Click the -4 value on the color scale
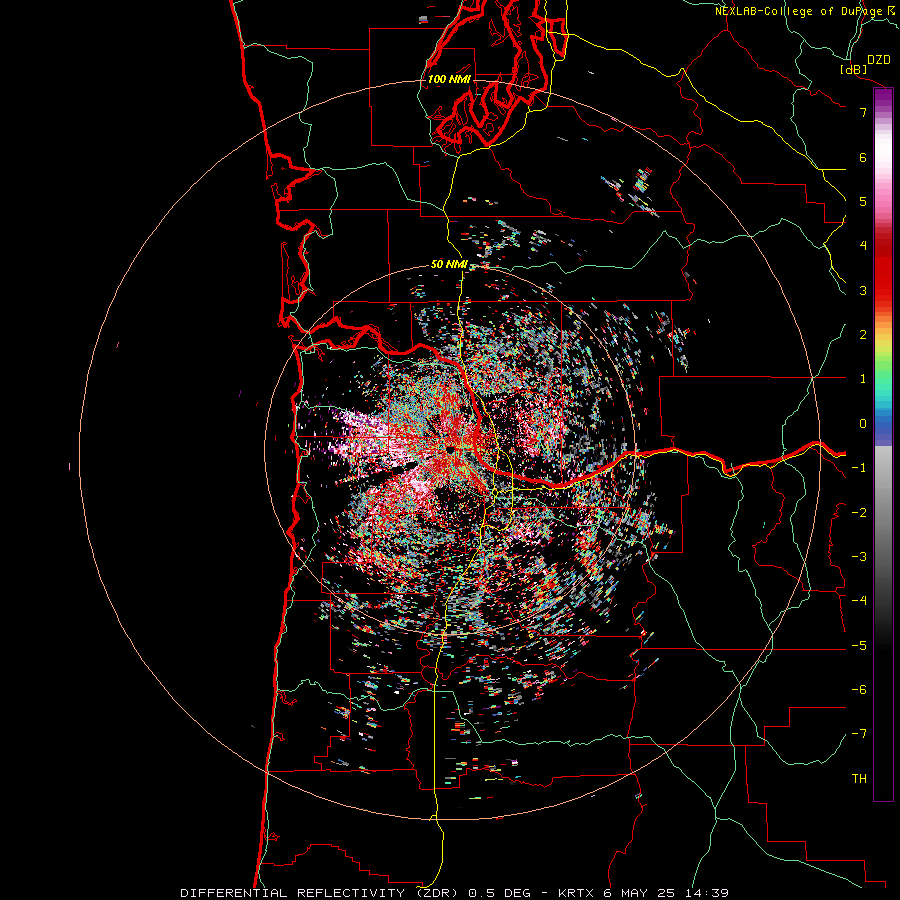Image resolution: width=900 pixels, height=900 pixels. coord(859,601)
